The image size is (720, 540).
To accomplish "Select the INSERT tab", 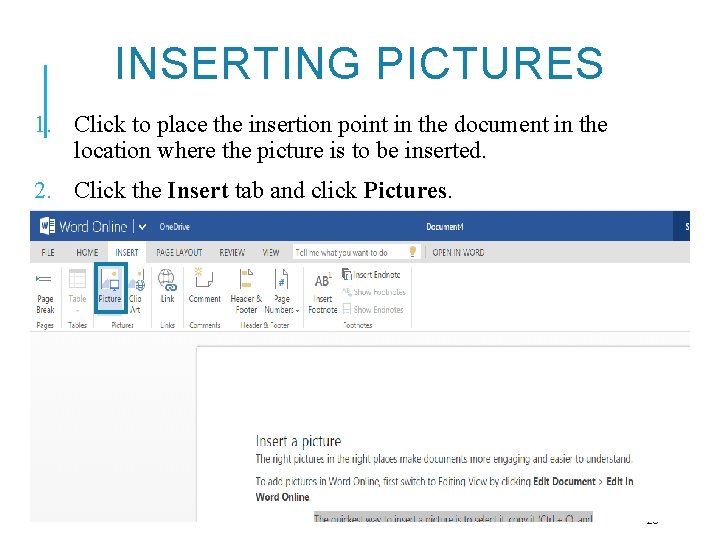I will [x=127, y=253].
